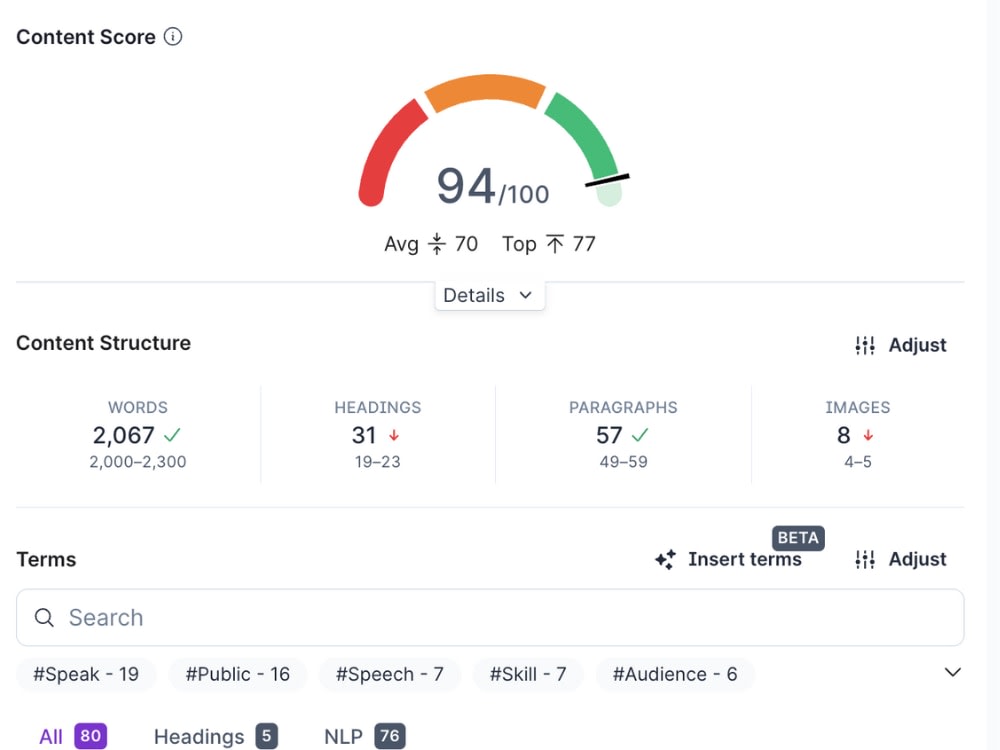This screenshot has height=750, width=1000.
Task: Click the red arrow beside headings count
Action: pos(394,436)
